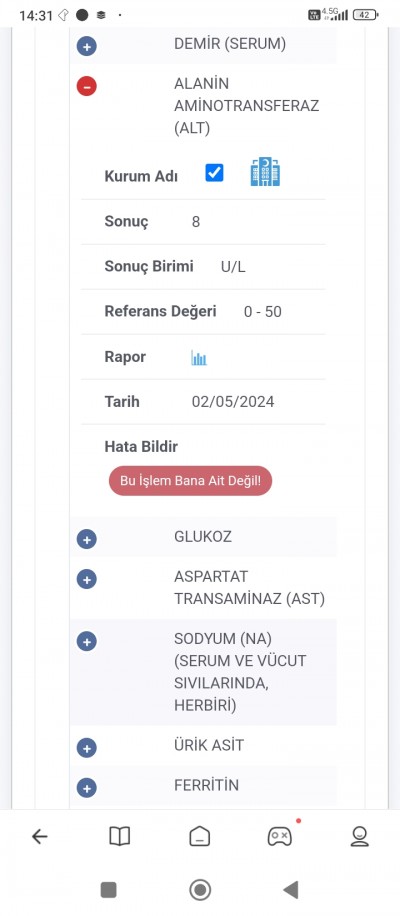Tap the Android back triangle button
400x916 pixels.
pyautogui.click(x=291, y=890)
